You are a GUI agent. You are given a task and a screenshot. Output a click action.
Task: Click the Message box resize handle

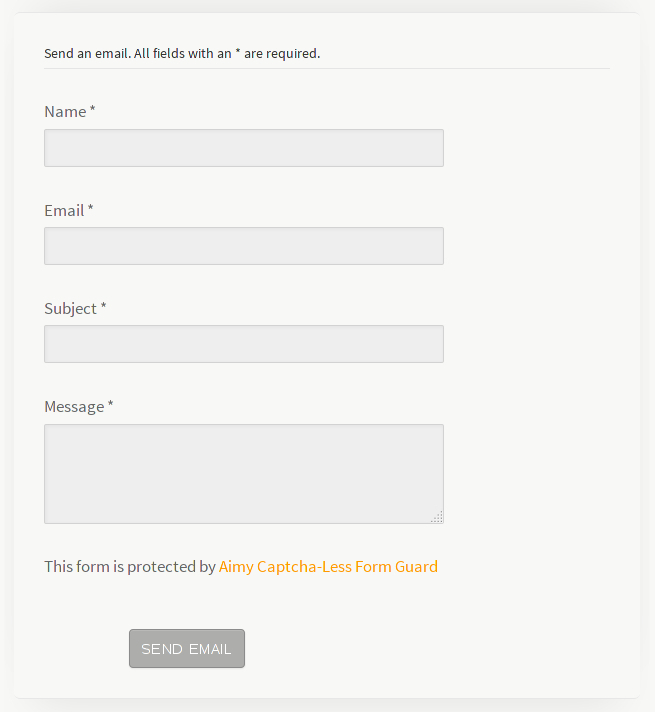(x=437, y=517)
